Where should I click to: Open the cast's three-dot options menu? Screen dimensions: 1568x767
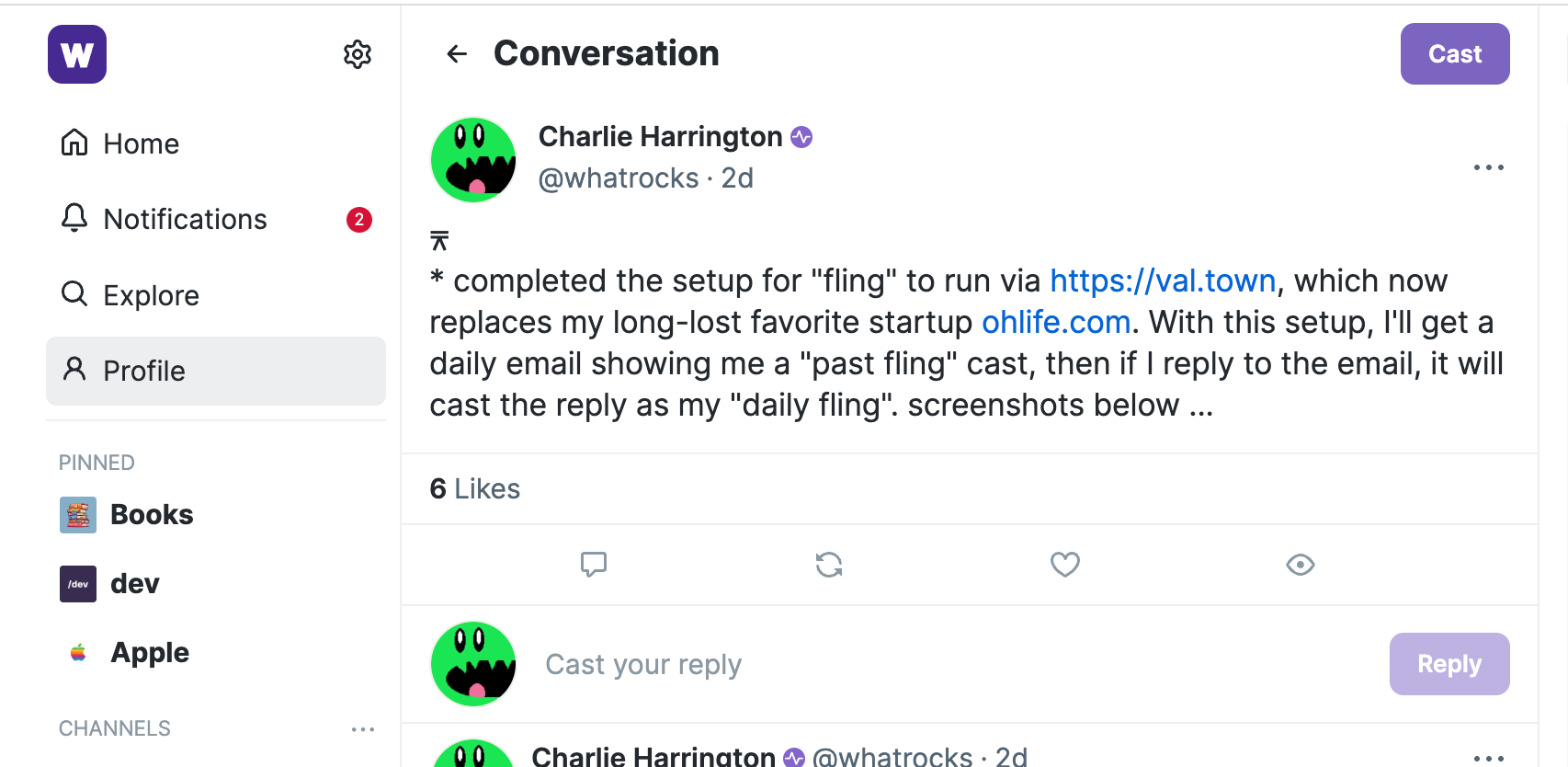coord(1488,167)
